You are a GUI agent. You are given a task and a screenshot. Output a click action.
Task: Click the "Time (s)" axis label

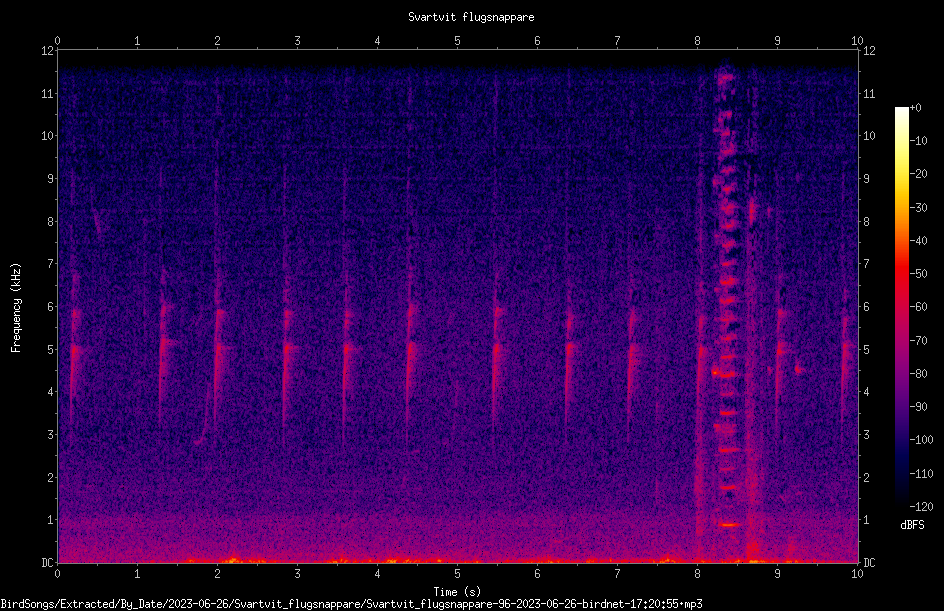pos(457,592)
